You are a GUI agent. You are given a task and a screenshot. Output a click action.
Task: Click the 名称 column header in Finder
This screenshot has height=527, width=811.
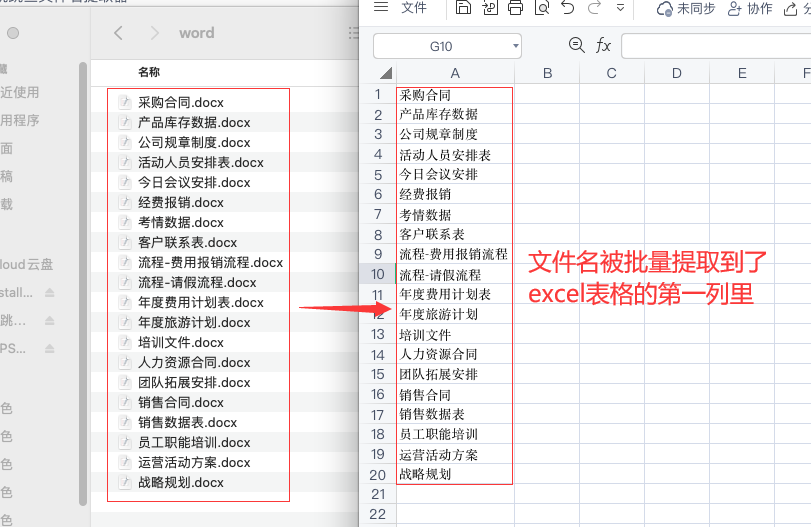coord(149,72)
